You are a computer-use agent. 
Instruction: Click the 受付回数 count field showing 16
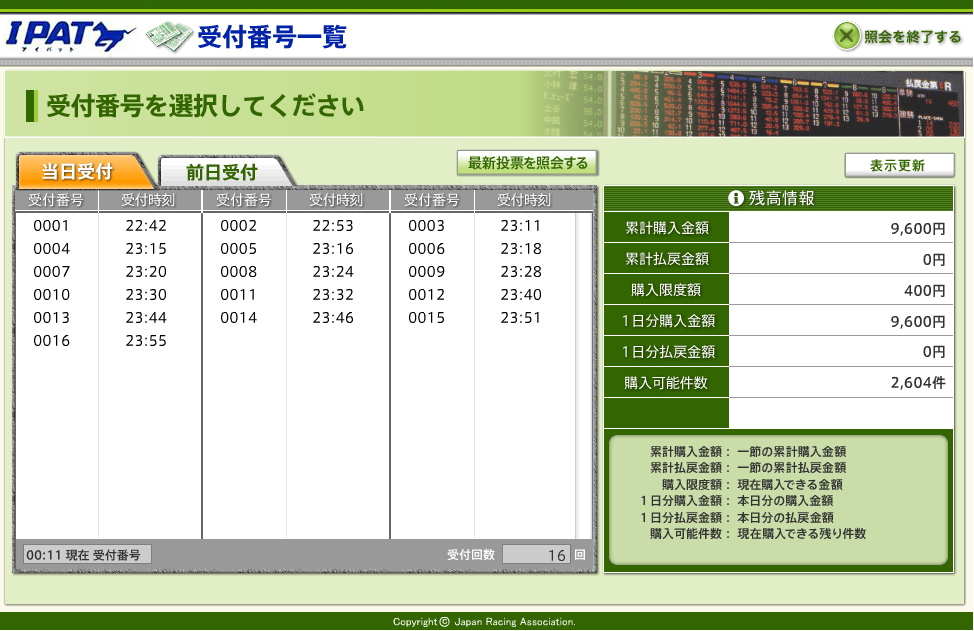(x=535, y=555)
